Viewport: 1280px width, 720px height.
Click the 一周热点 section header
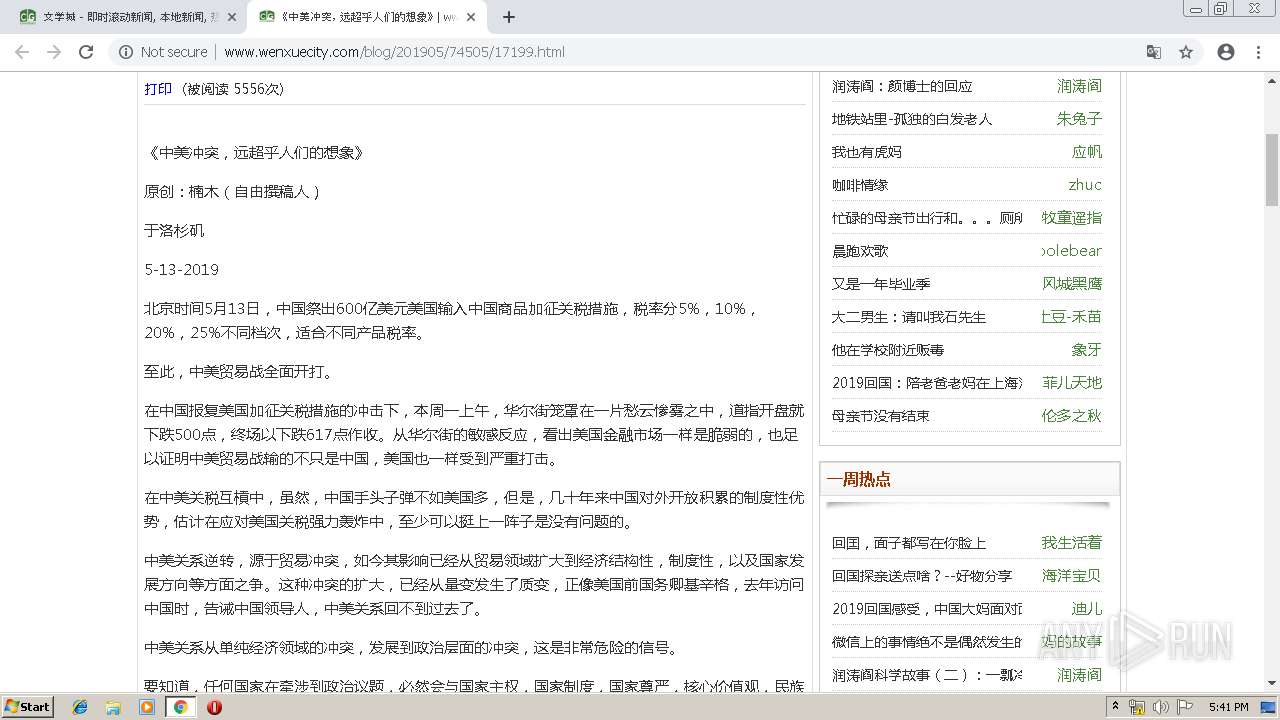[x=859, y=479]
